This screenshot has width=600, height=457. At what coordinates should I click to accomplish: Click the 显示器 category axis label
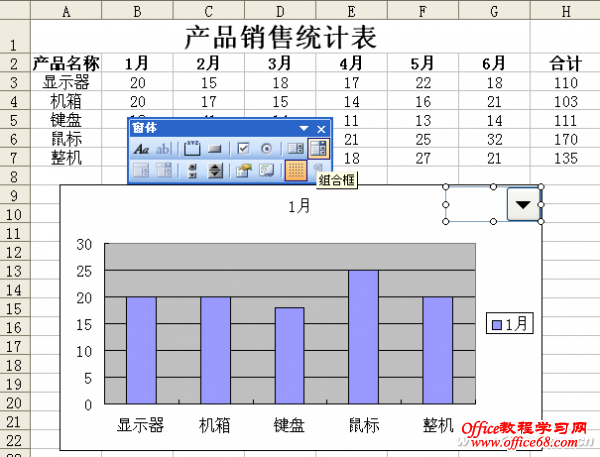point(140,425)
